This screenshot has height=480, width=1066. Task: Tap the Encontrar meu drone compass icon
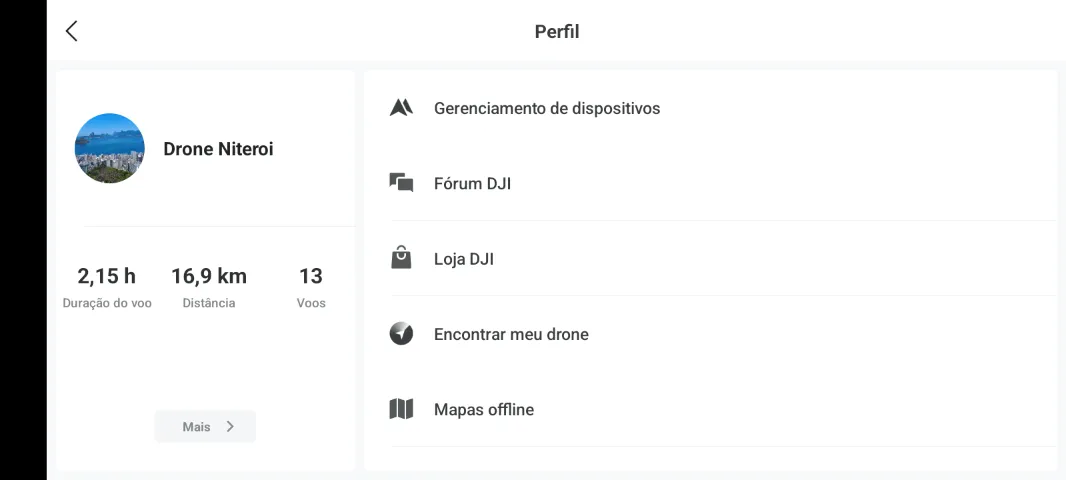[x=401, y=334]
